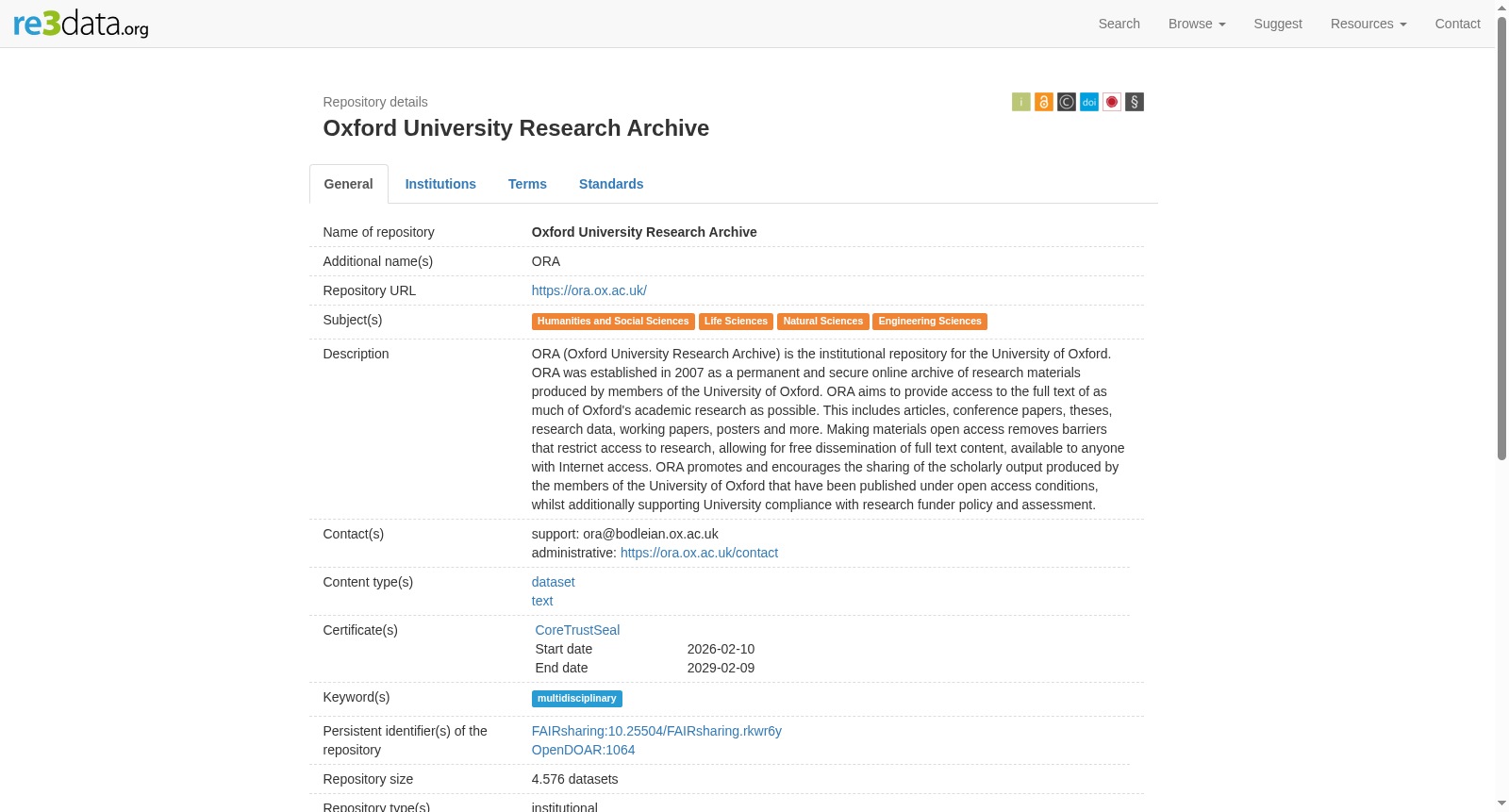Click the dark copyright licence badge icon

click(1066, 102)
